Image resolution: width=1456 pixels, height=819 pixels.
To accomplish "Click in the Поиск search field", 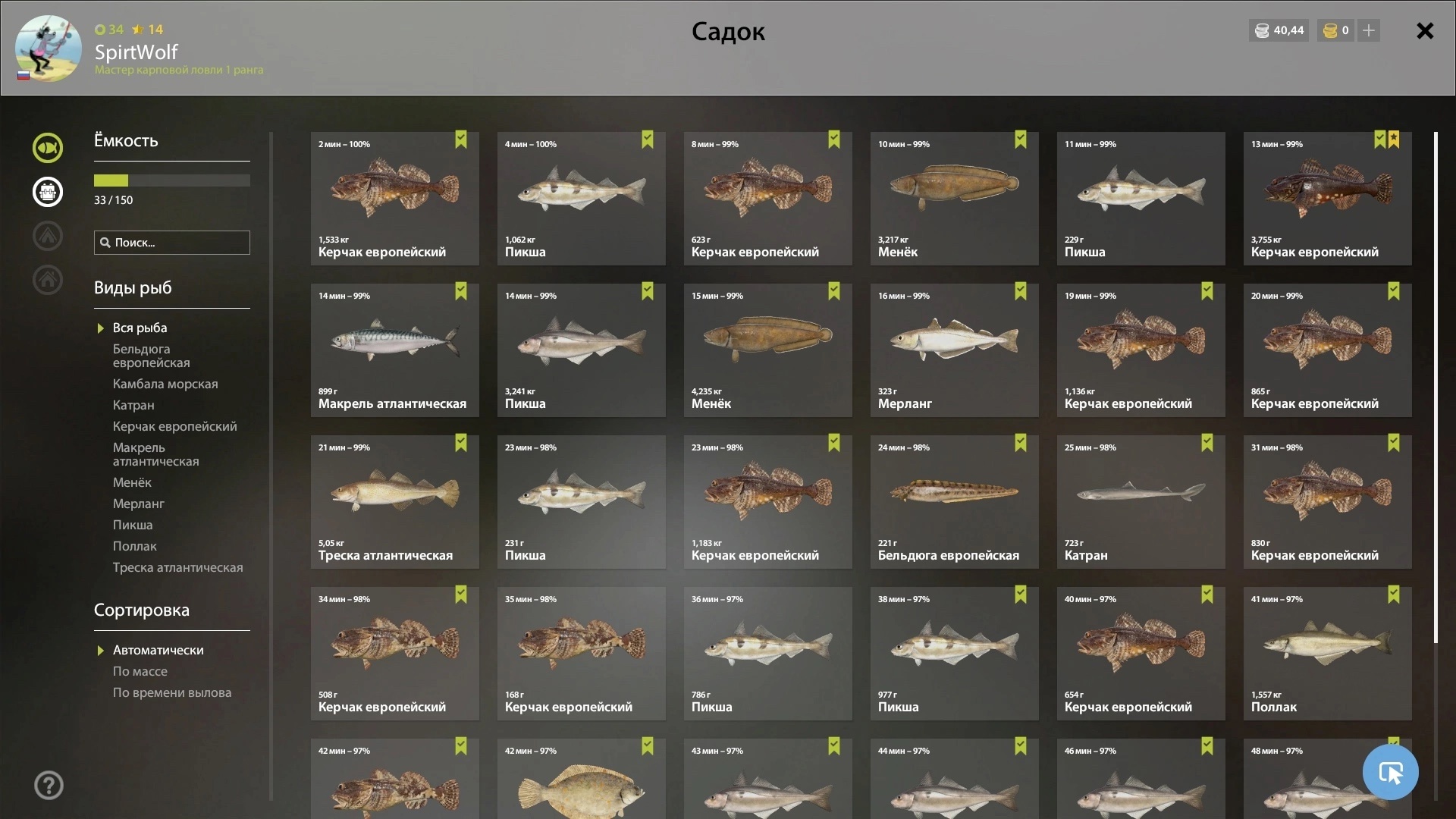I will (172, 243).
